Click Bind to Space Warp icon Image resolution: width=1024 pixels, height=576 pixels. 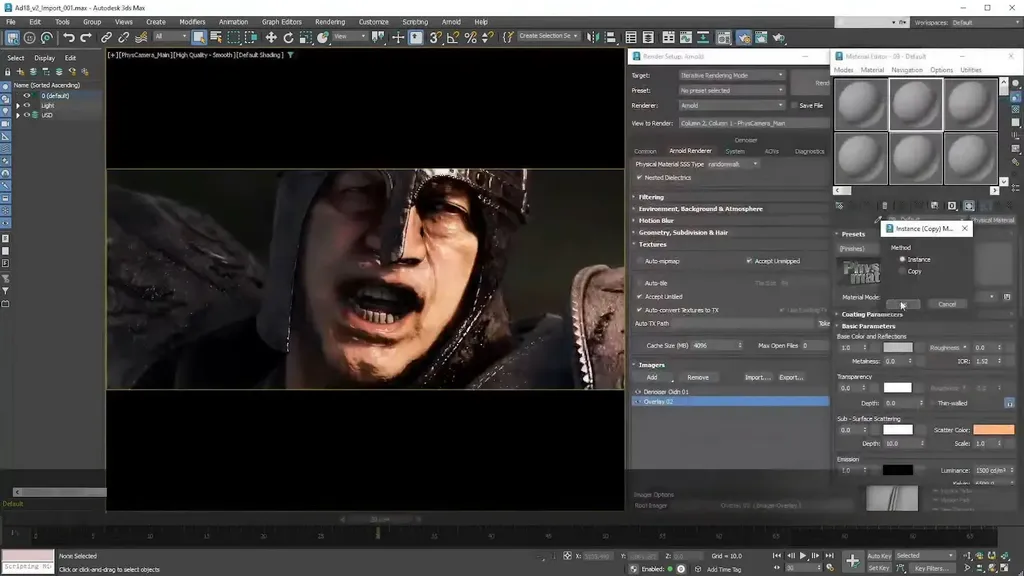[x=140, y=38]
